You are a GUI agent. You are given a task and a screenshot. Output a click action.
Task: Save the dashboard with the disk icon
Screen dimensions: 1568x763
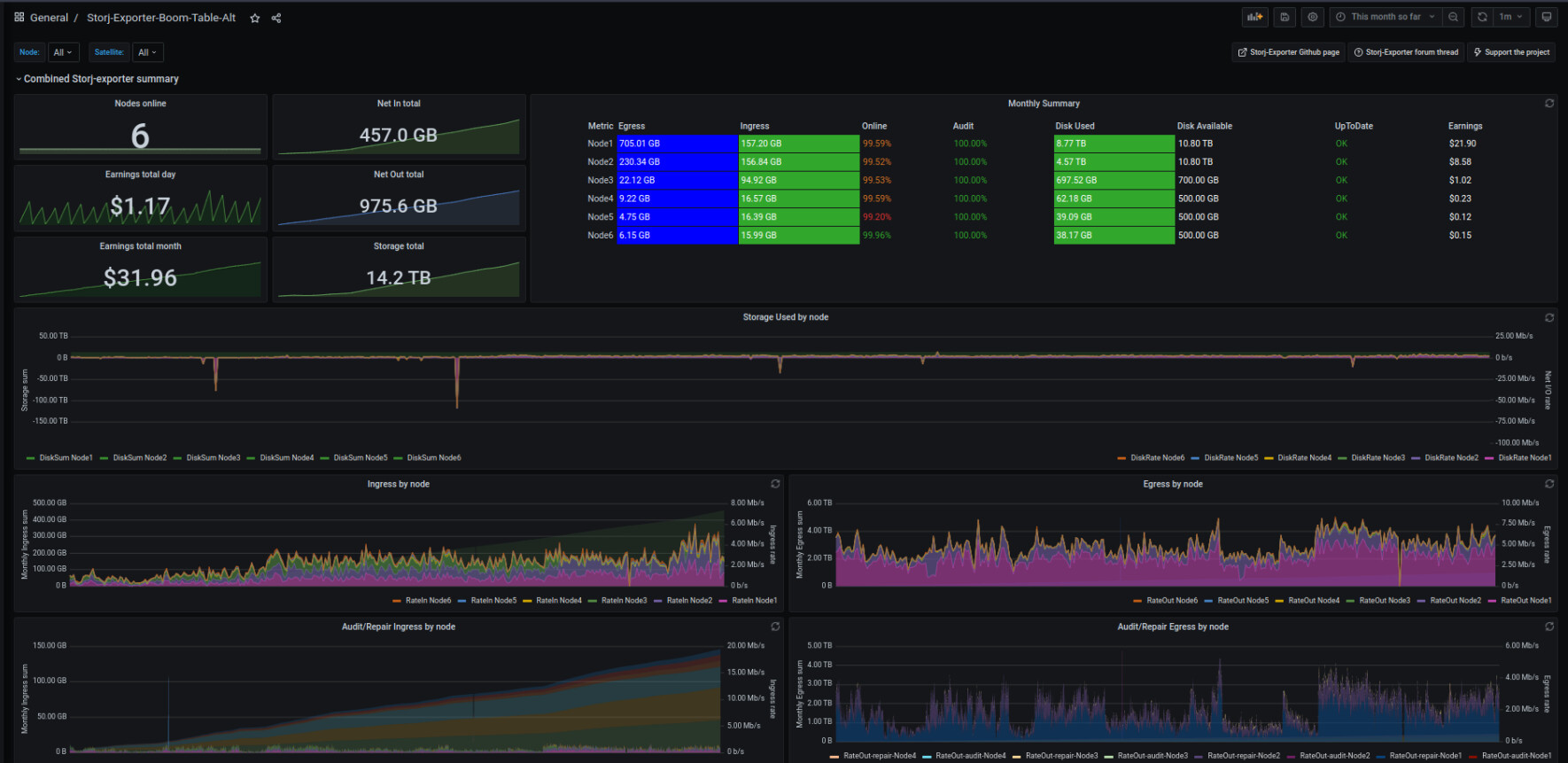click(x=1285, y=17)
